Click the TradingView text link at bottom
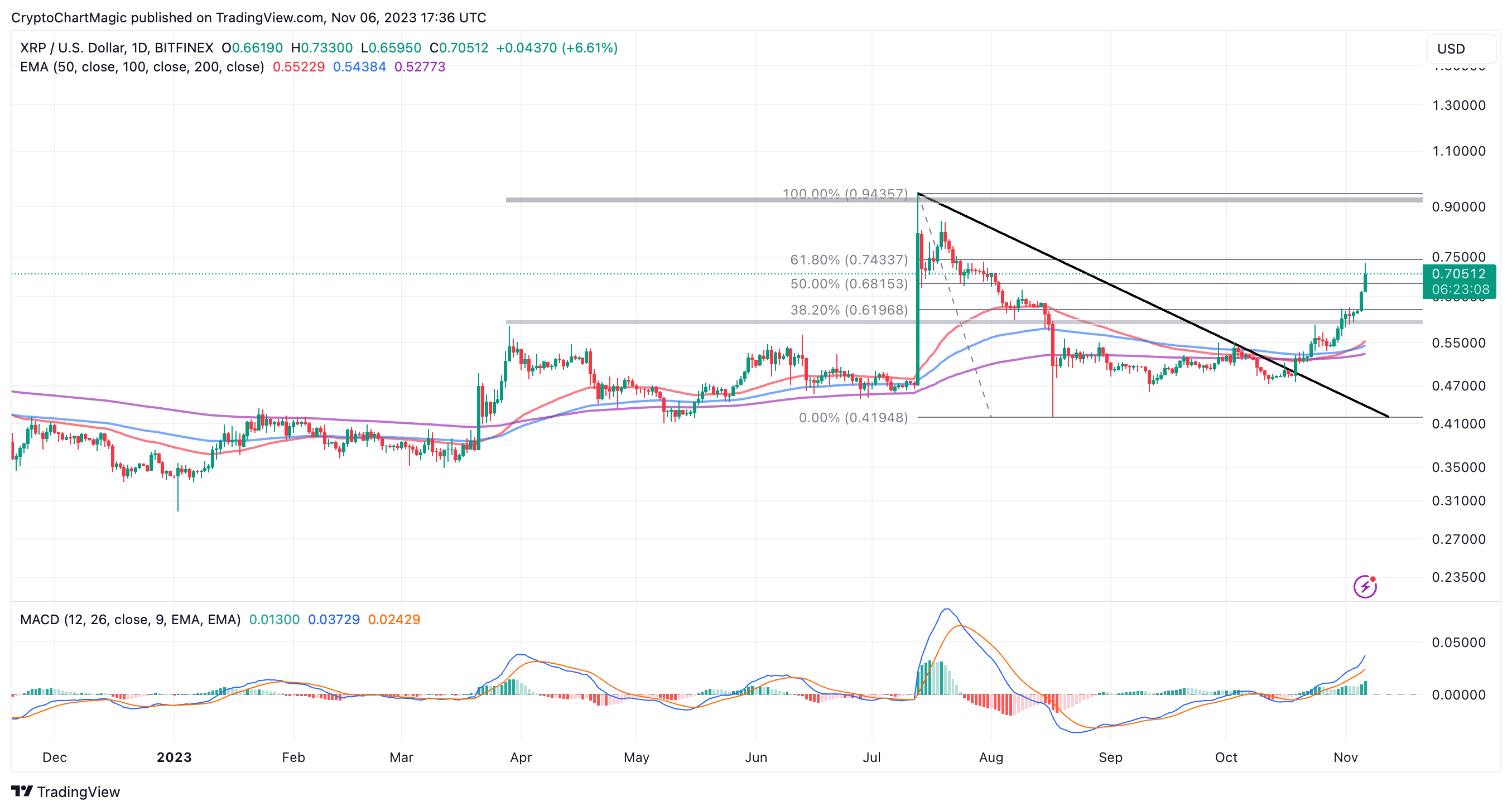The height and width of the screenshot is (811, 1512). click(x=78, y=792)
